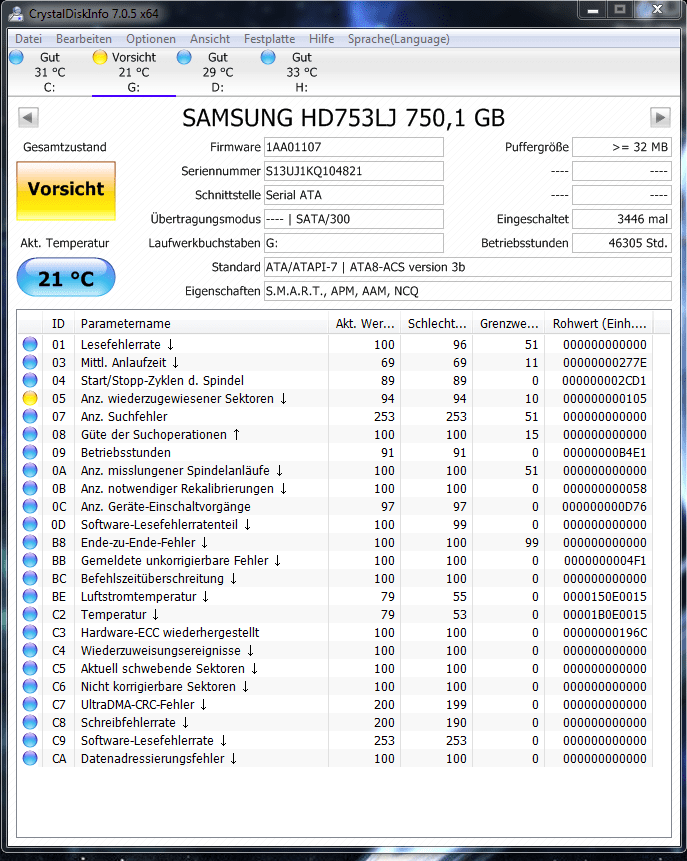Screen dimensions: 687x861
Task: Click the Eigenschaften field
Action: click(x=468, y=291)
